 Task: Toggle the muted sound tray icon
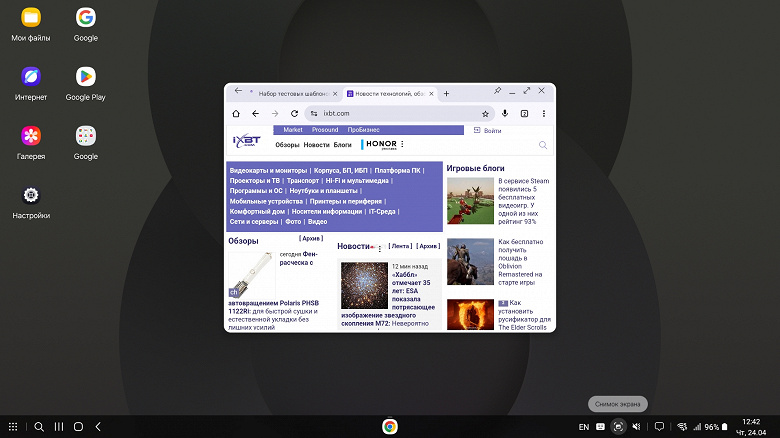tap(636, 427)
